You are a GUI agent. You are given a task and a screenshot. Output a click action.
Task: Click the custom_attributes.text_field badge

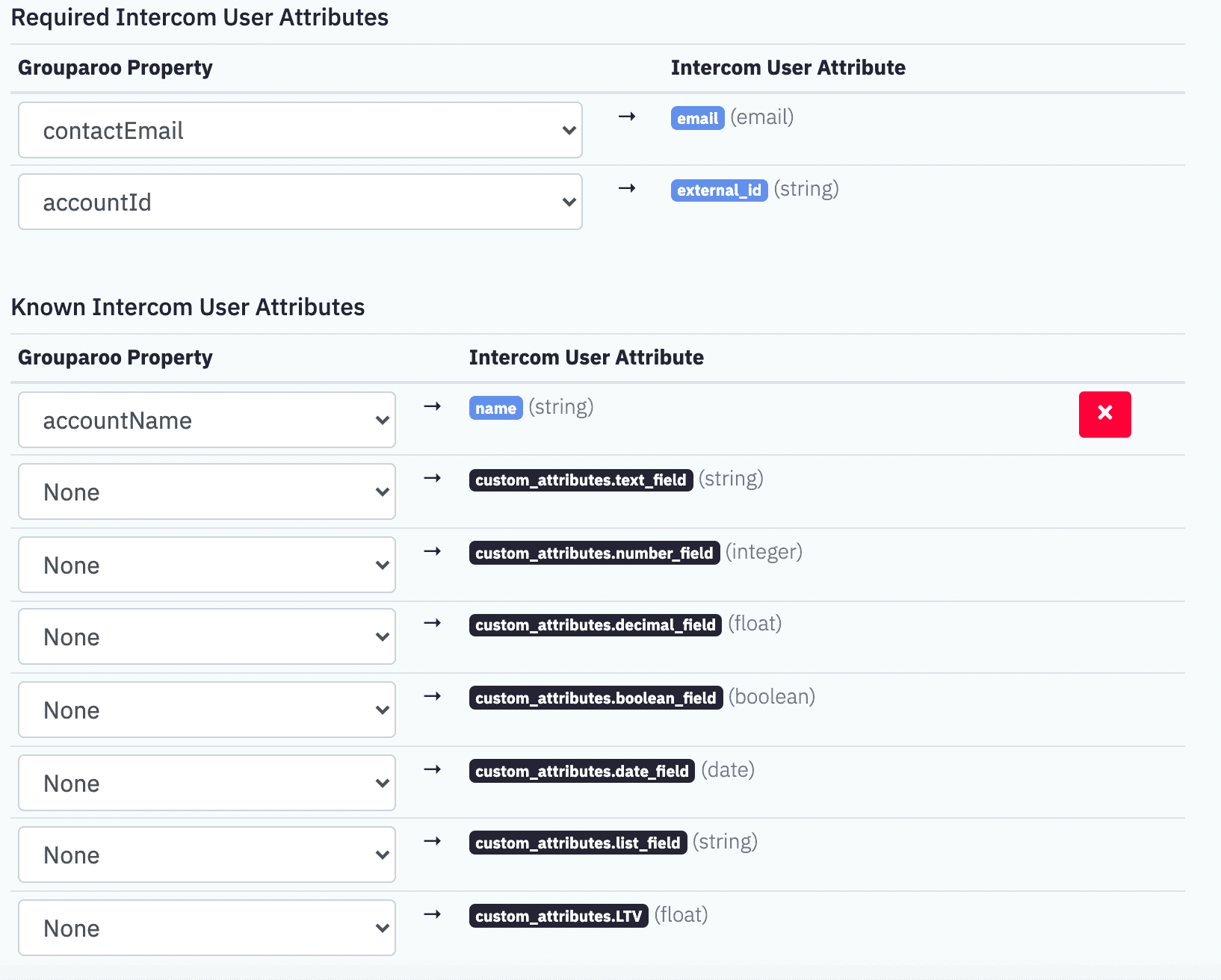coord(581,480)
